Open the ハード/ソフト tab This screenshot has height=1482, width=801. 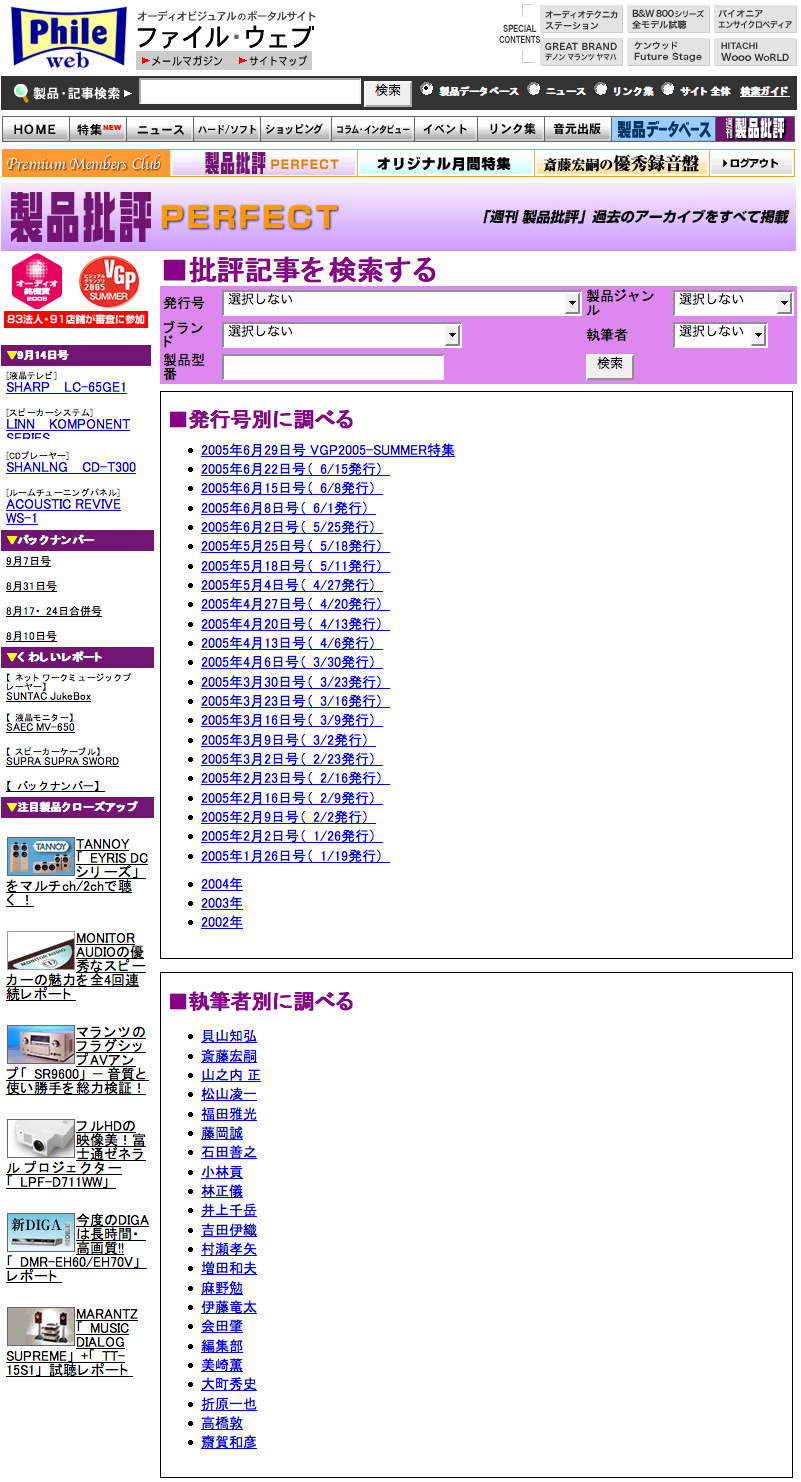tap(227, 129)
